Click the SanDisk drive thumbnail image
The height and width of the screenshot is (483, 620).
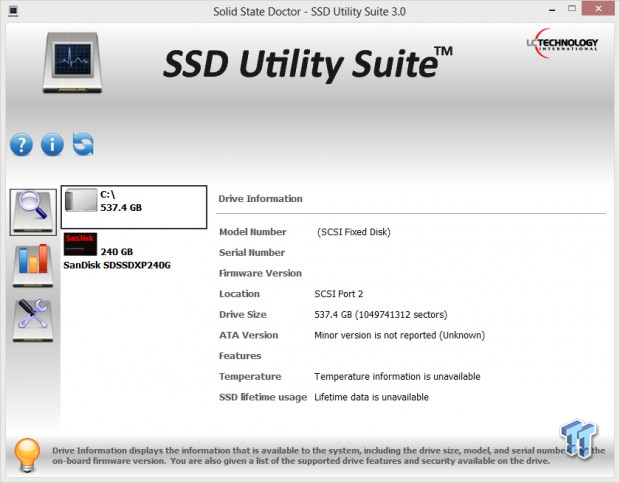coord(80,244)
